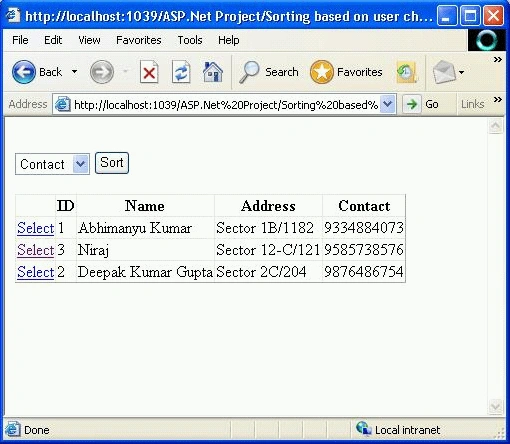Click the Address column header

268,206
